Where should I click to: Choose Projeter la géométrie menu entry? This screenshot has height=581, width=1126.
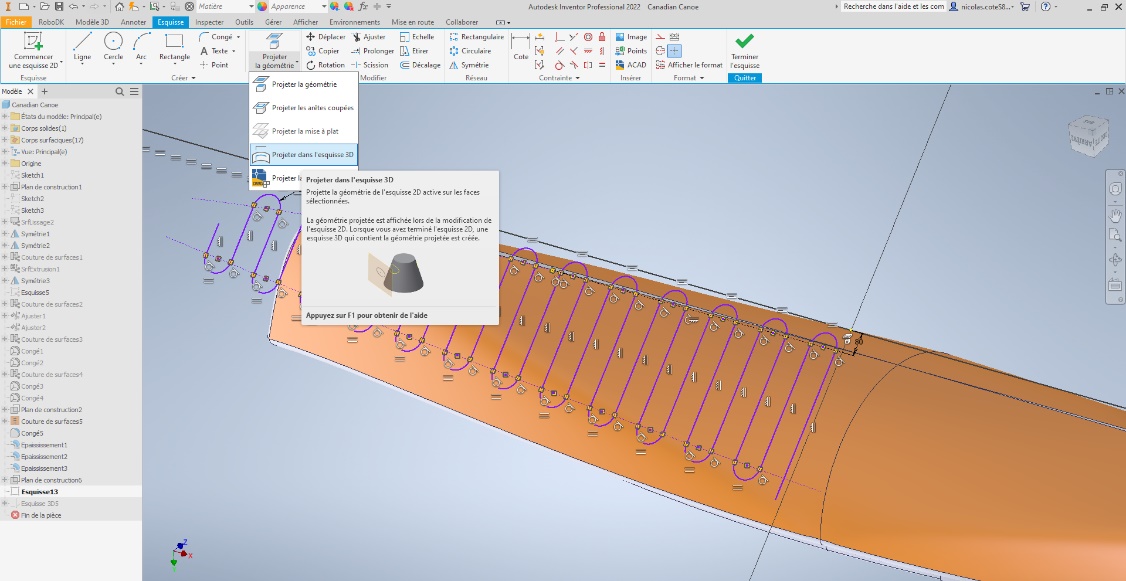pos(303,85)
